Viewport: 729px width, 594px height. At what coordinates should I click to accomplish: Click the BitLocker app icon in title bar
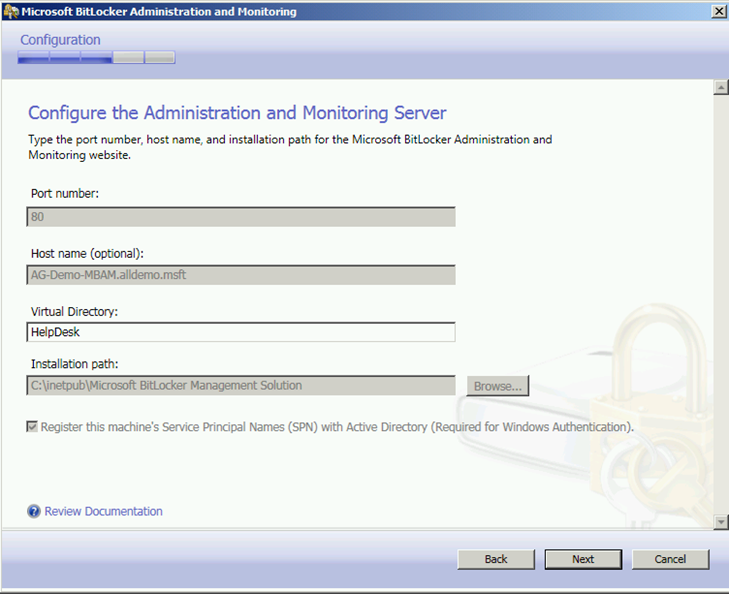11,12
